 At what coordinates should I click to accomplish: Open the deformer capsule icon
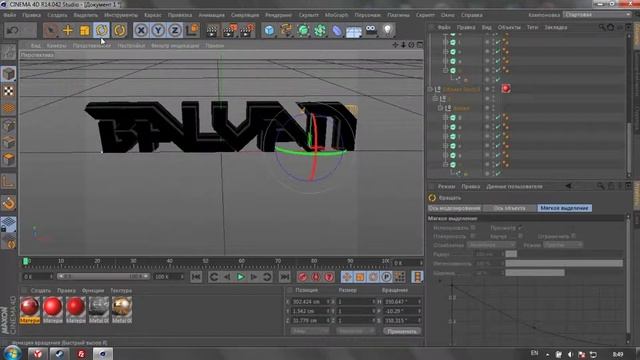(337, 30)
